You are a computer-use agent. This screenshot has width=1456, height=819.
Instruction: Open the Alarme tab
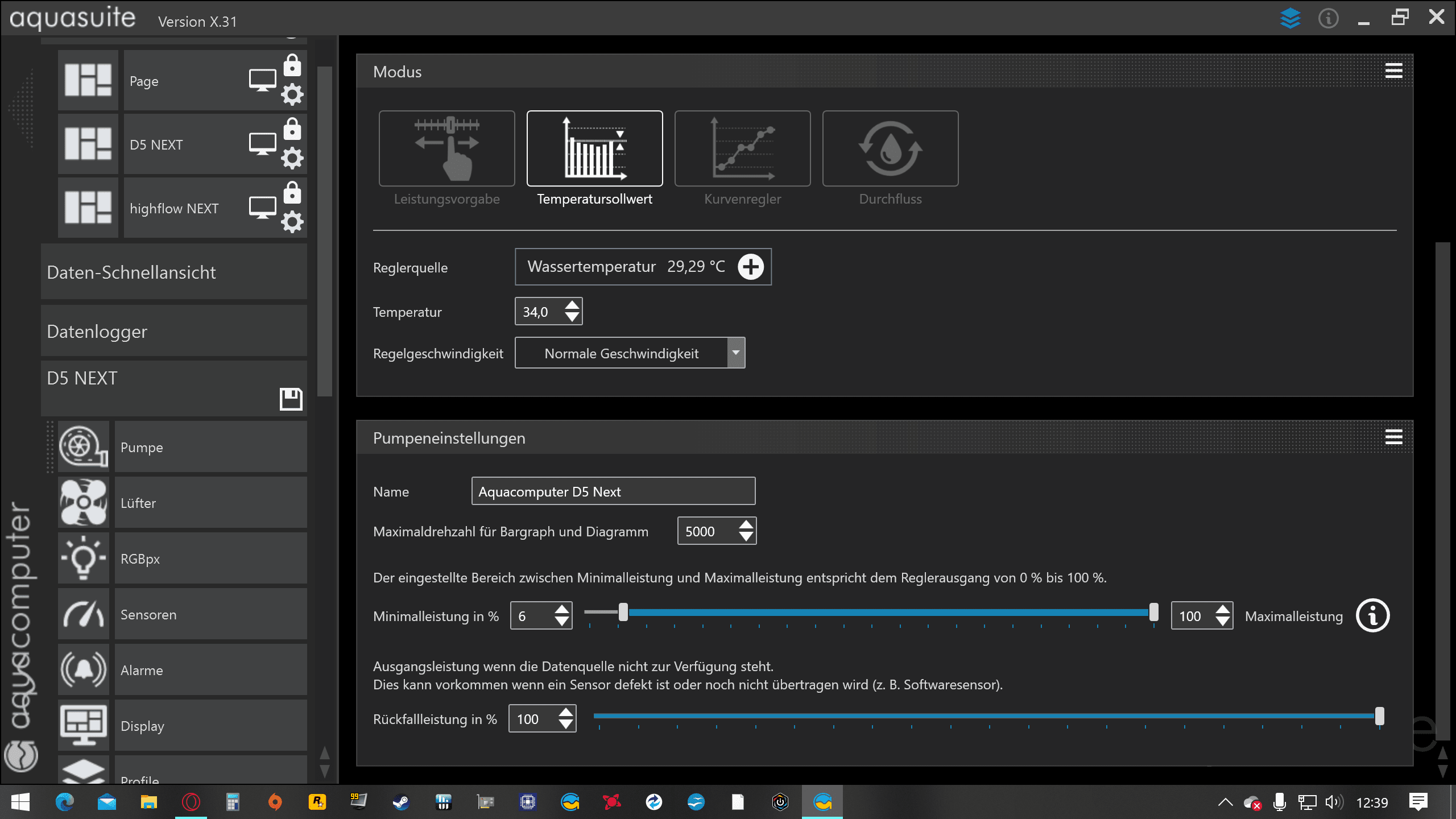point(211,670)
